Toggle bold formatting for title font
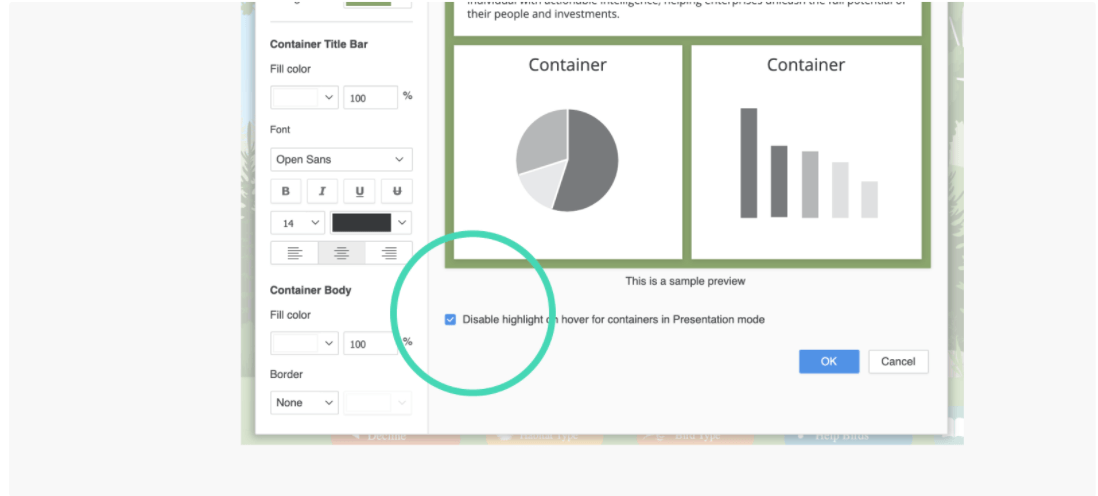The width and height of the screenshot is (1098, 496). [x=286, y=191]
